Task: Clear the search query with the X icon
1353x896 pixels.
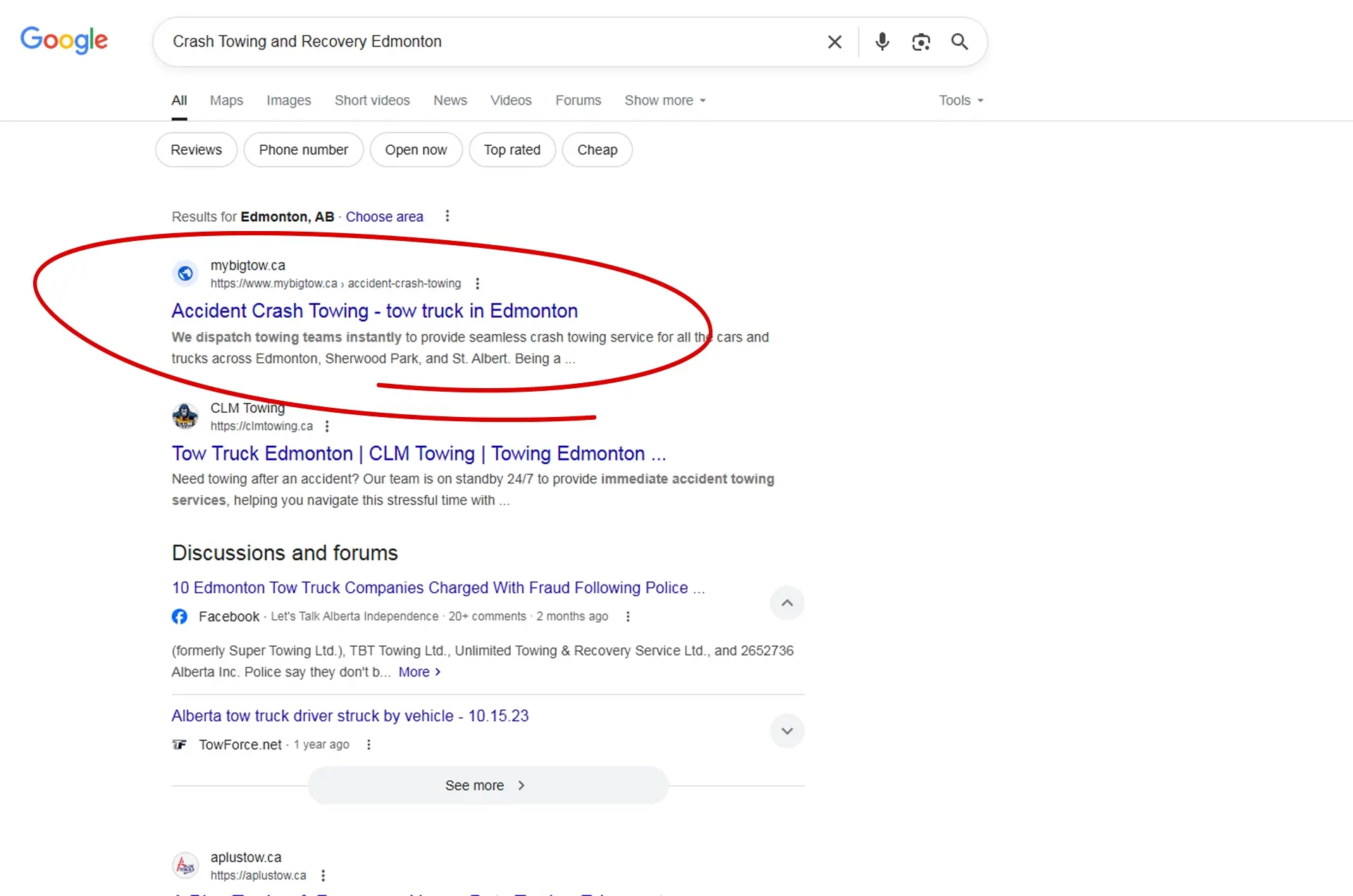Action: (834, 42)
